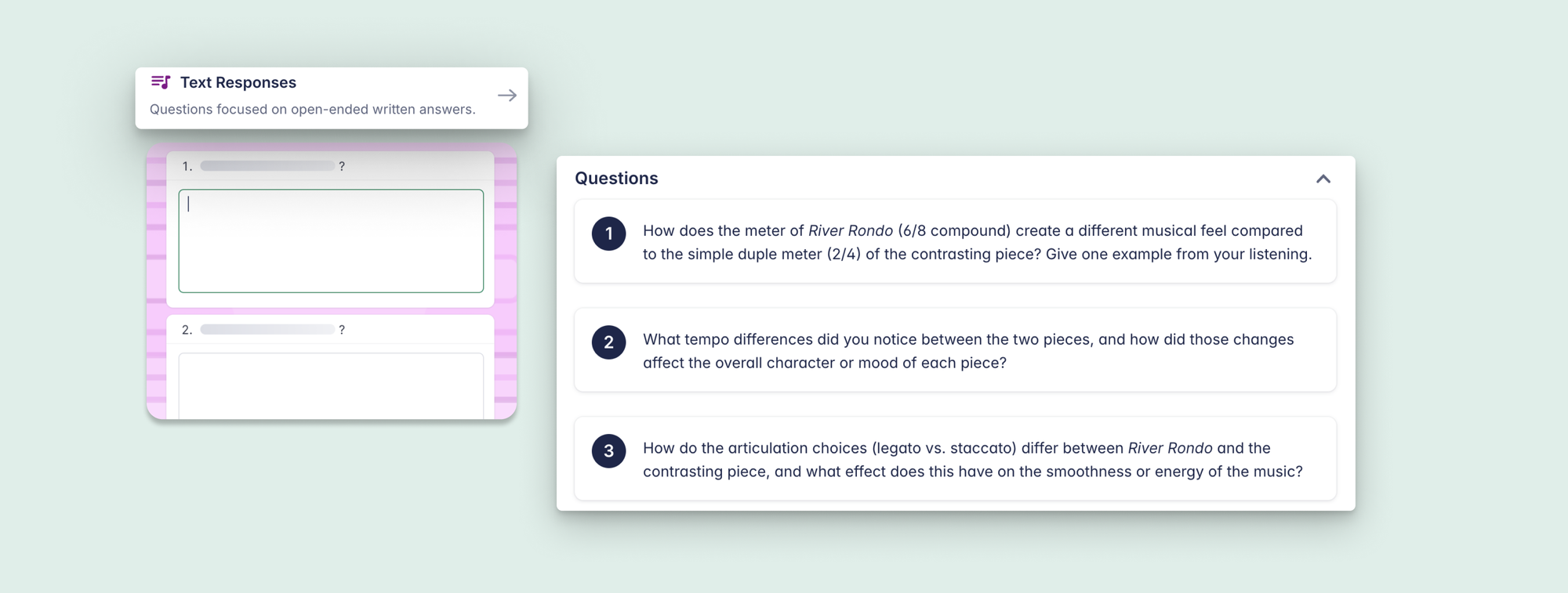Click the second answer text box in preview

[331, 385]
